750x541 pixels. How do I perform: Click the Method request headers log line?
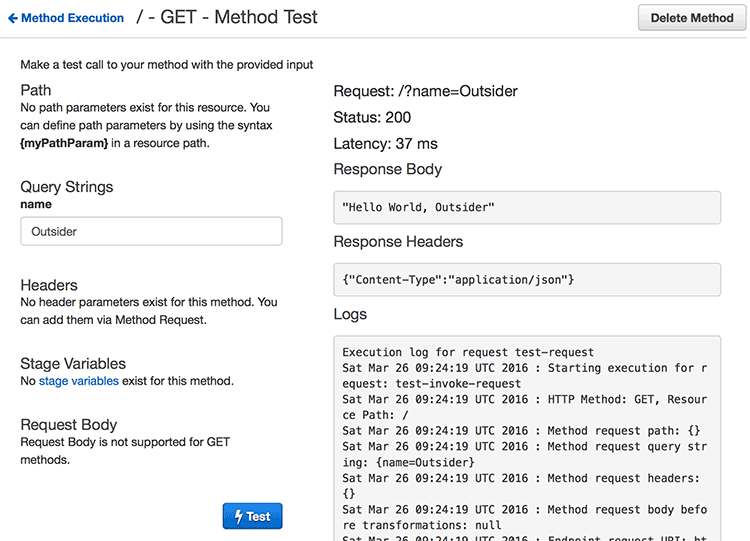point(520,486)
